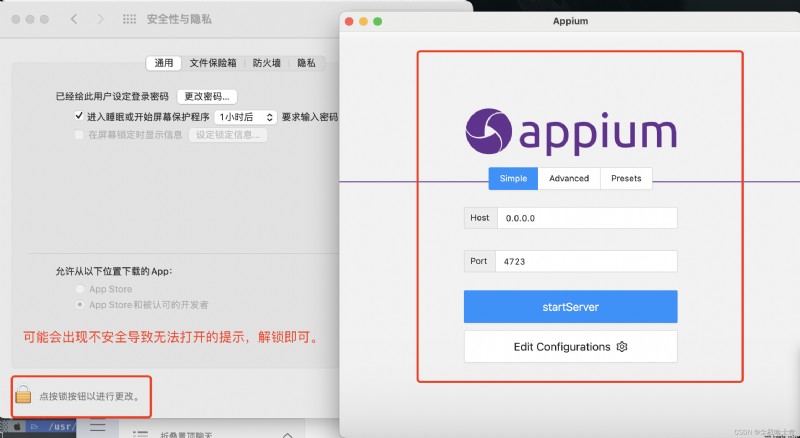The width and height of the screenshot is (800, 438).
Task: Switch to the Simple tab in Appium
Action: point(513,178)
